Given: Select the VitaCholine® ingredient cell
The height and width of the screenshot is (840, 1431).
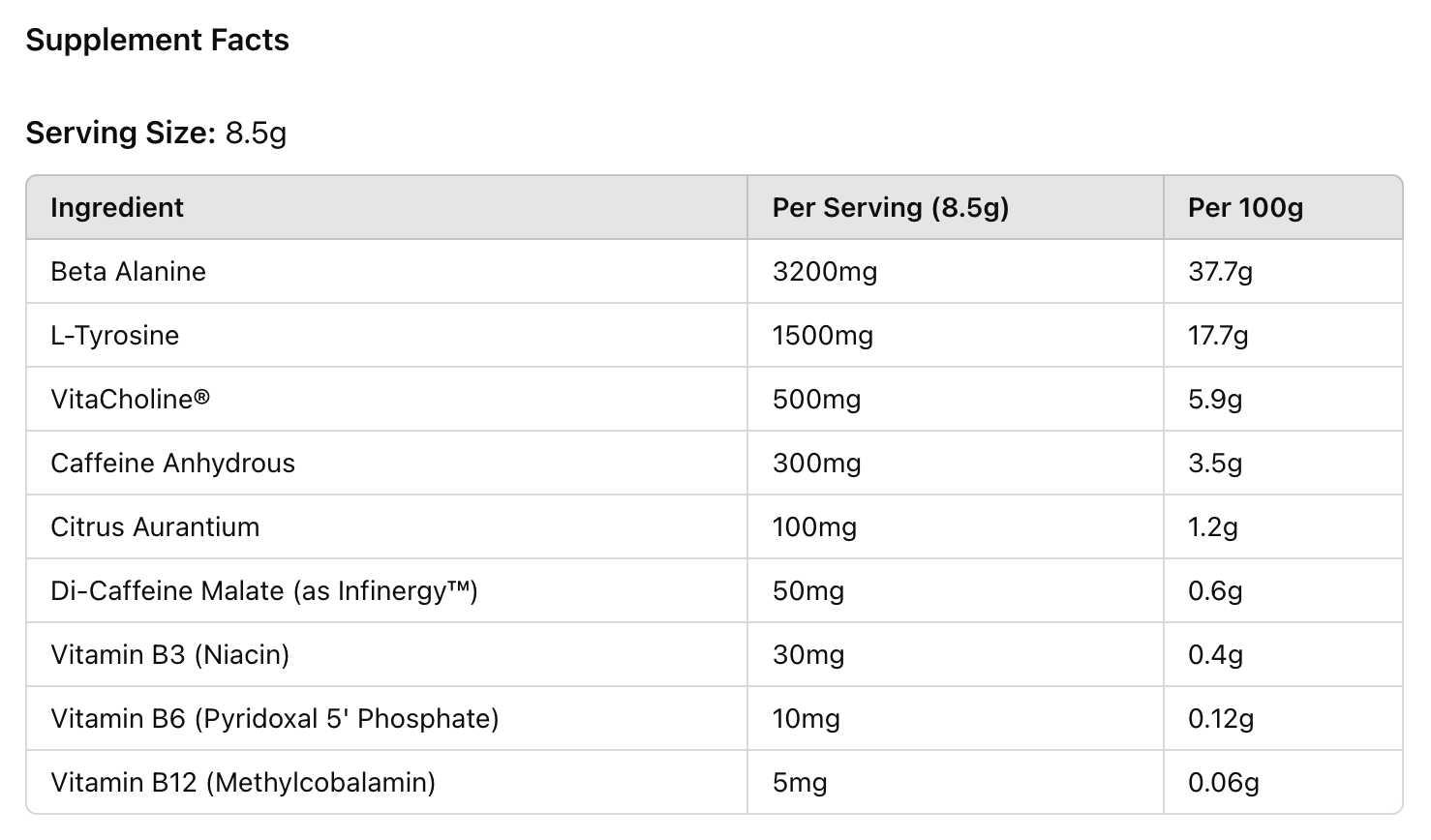Looking at the screenshot, I should (130, 400).
